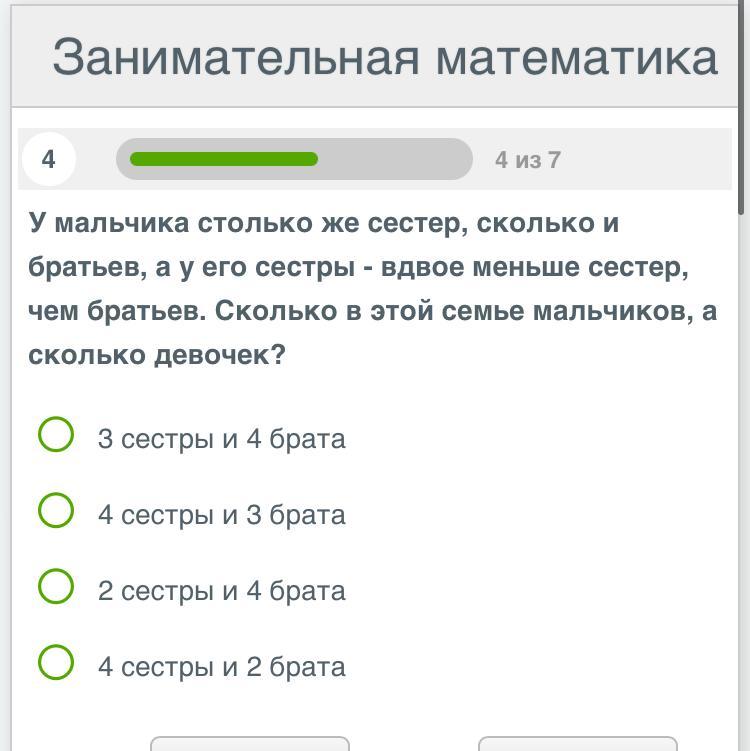Tap the answer text '2 сестры и 4 брата'
Screen dimensions: 750x751
coord(221,591)
